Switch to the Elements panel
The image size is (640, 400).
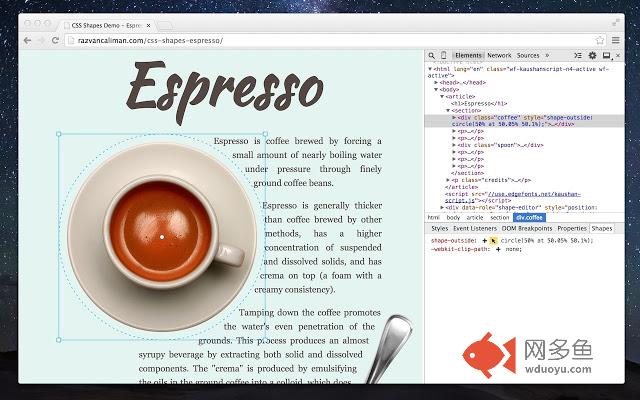click(x=468, y=55)
